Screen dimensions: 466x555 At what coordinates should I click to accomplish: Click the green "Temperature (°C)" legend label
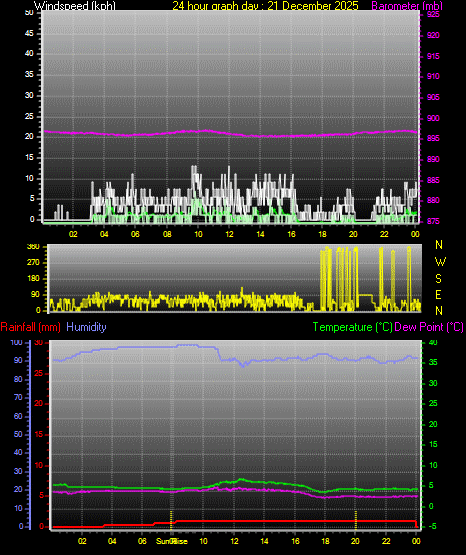click(352, 327)
